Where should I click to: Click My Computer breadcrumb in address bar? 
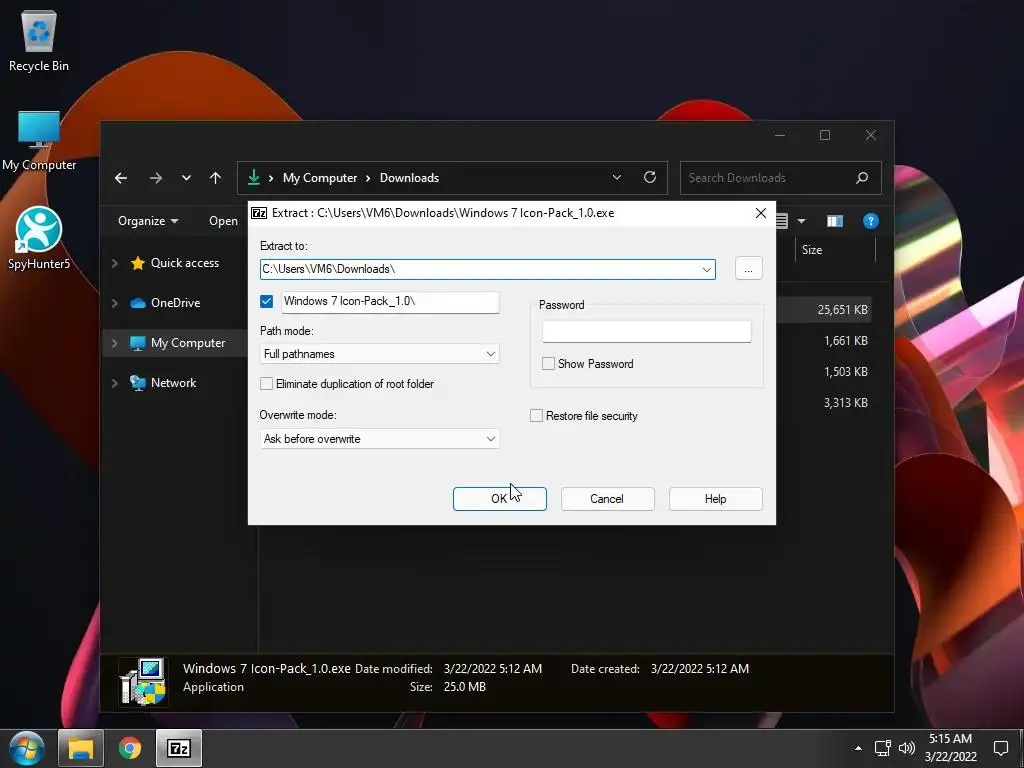point(320,178)
